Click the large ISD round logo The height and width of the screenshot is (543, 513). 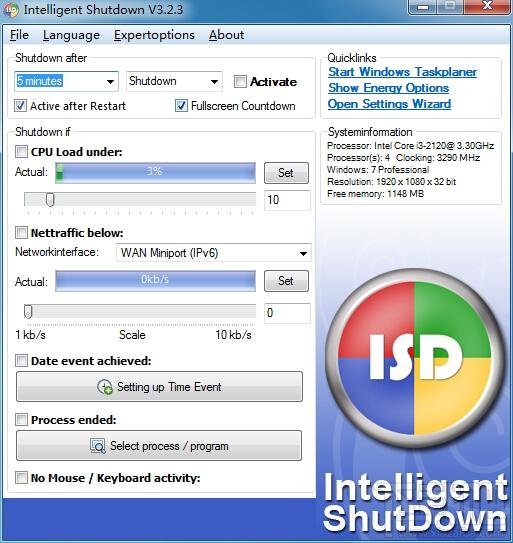pos(414,358)
